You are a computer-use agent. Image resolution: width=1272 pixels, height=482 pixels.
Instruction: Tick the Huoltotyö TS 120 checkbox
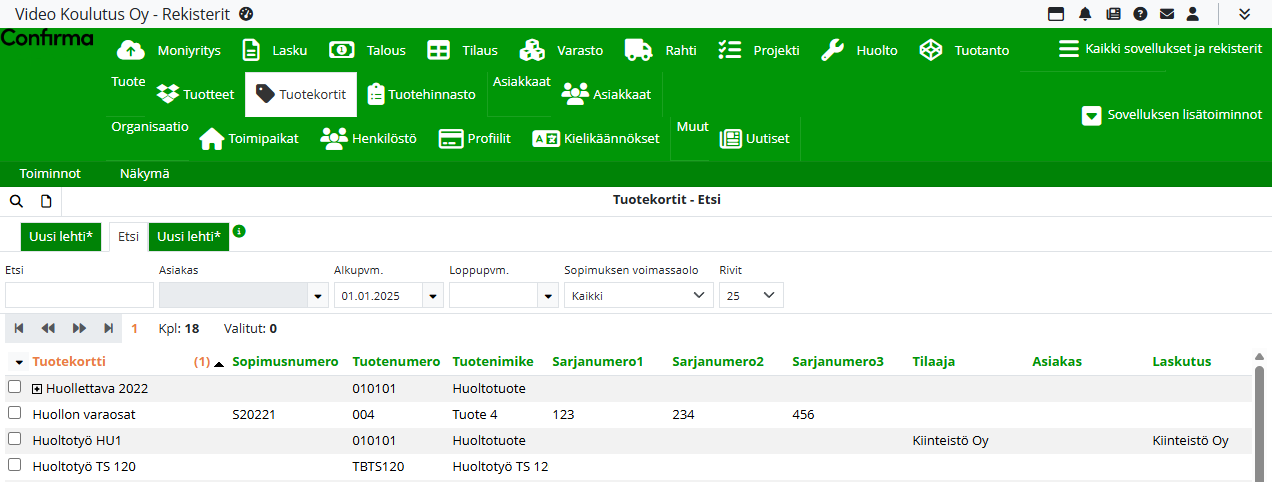pos(14,465)
